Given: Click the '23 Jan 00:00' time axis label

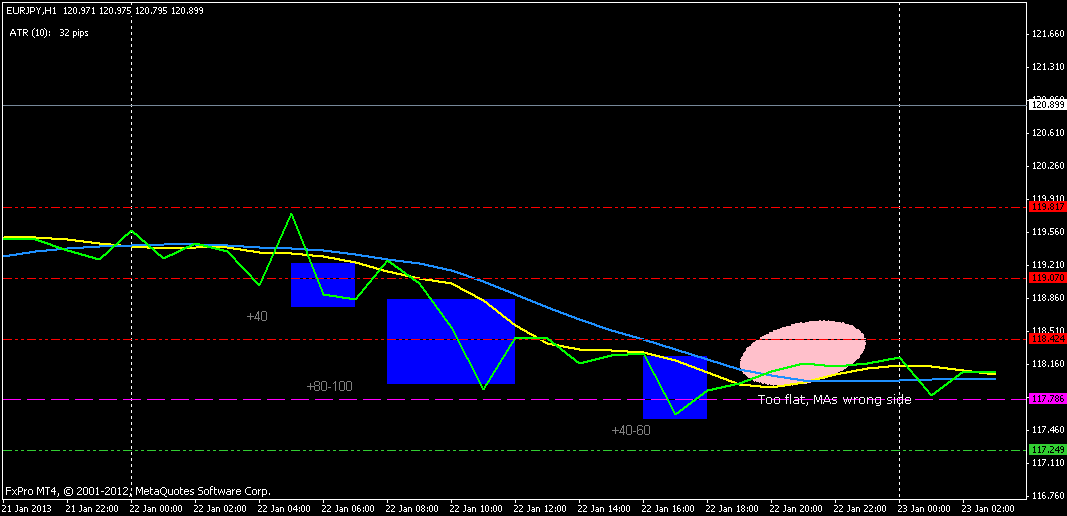Looking at the screenshot, I should pos(921,508).
